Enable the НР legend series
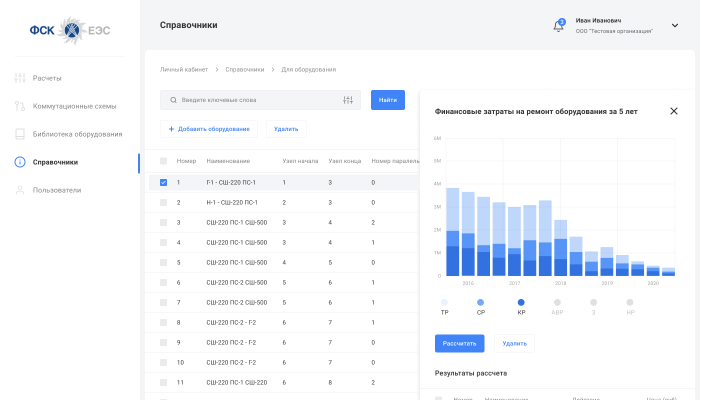The width and height of the screenshot is (701, 401). (630, 307)
